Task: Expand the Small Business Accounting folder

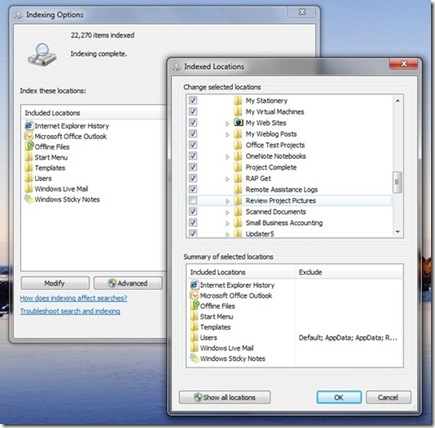Action: 227,223
